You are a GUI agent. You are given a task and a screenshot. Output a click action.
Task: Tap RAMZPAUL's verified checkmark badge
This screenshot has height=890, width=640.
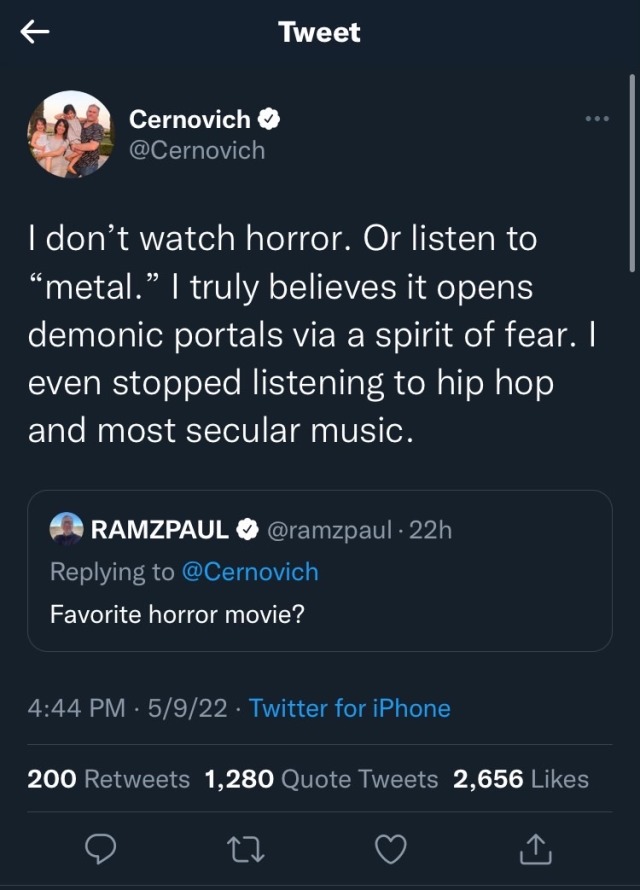(x=246, y=530)
